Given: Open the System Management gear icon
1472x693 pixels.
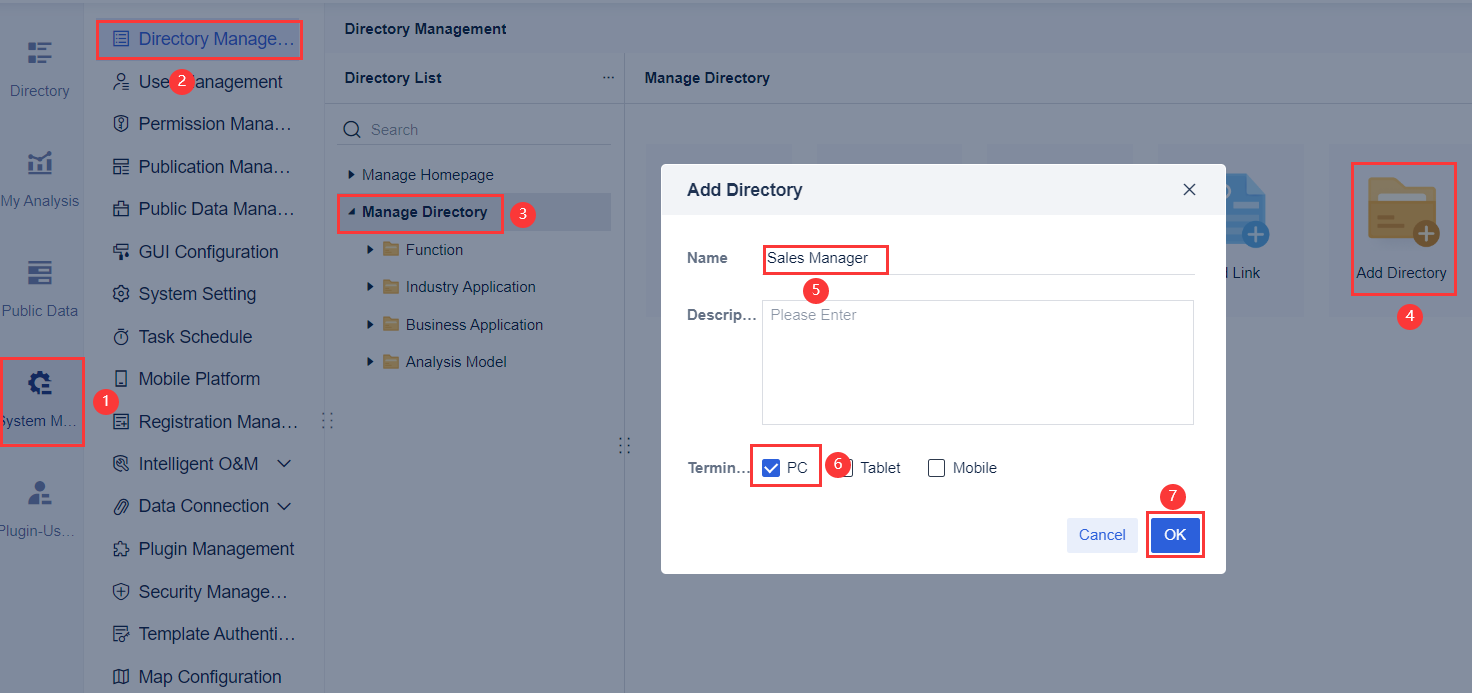Looking at the screenshot, I should (40, 383).
